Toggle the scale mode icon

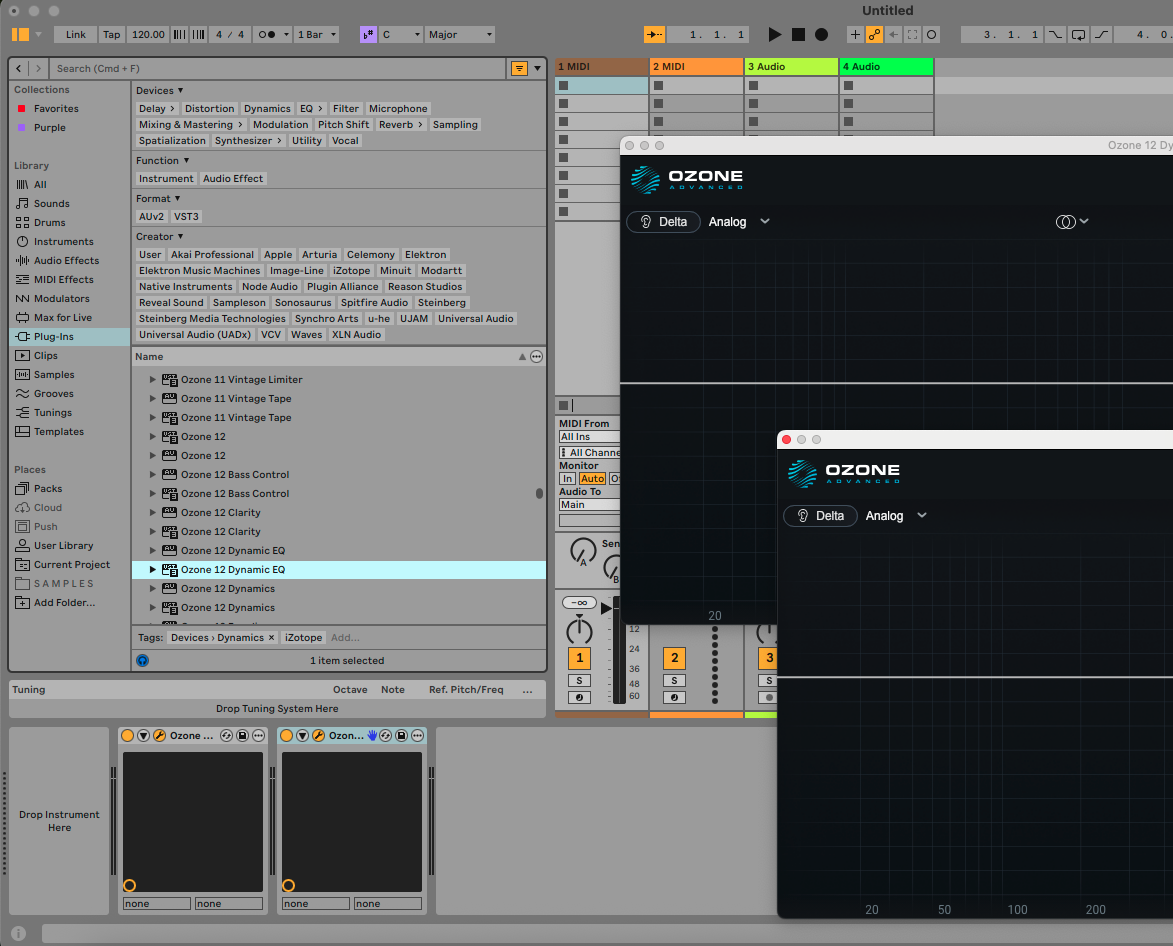(x=368, y=34)
